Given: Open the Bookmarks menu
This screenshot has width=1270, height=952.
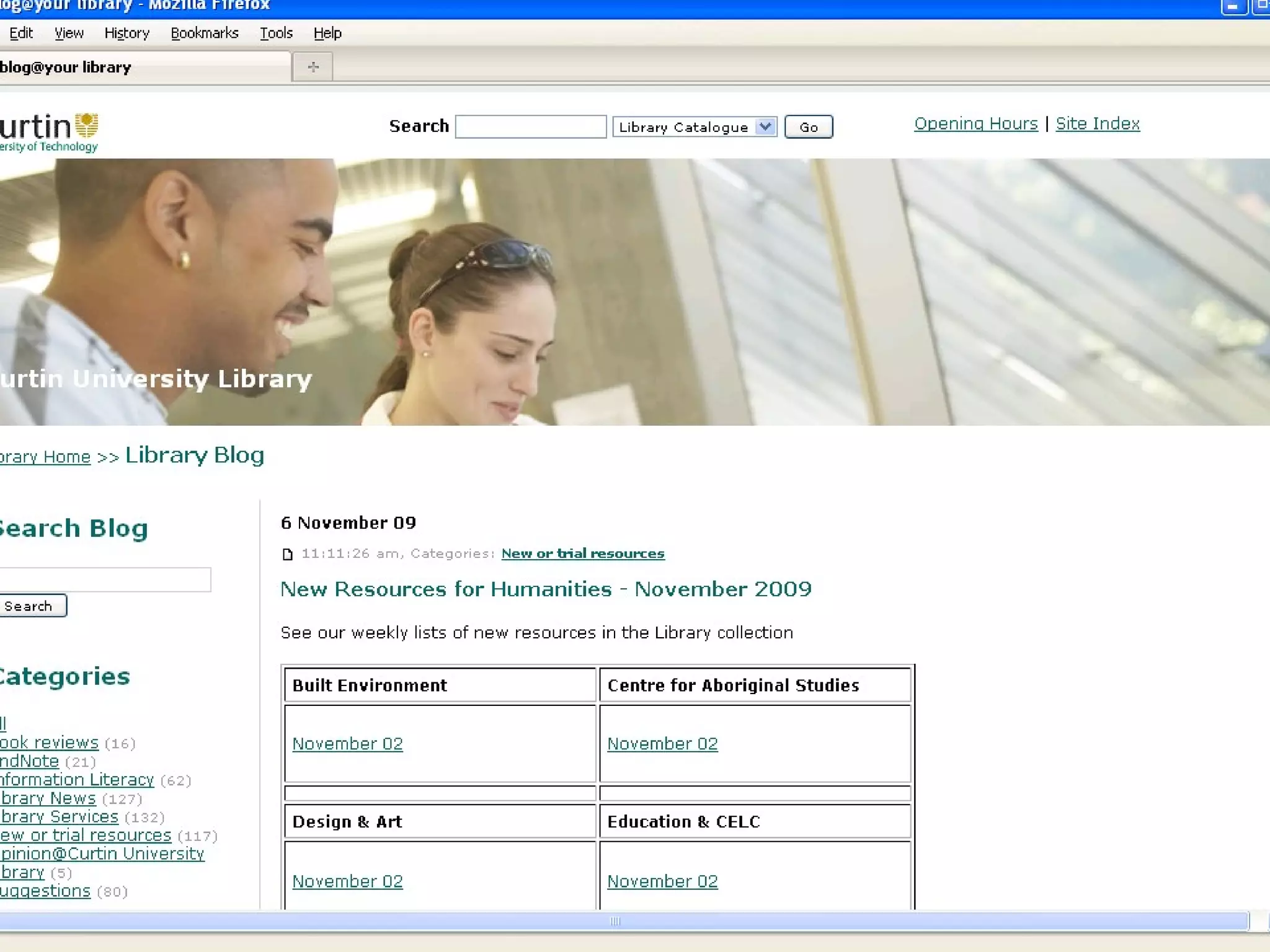Looking at the screenshot, I should pos(204,33).
